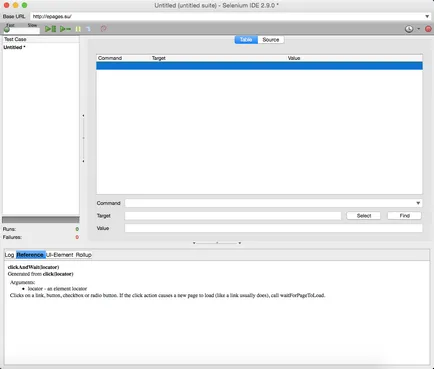Toggle the red record button
Image resolution: width=434 pixels, height=369 pixels.
click(x=428, y=29)
